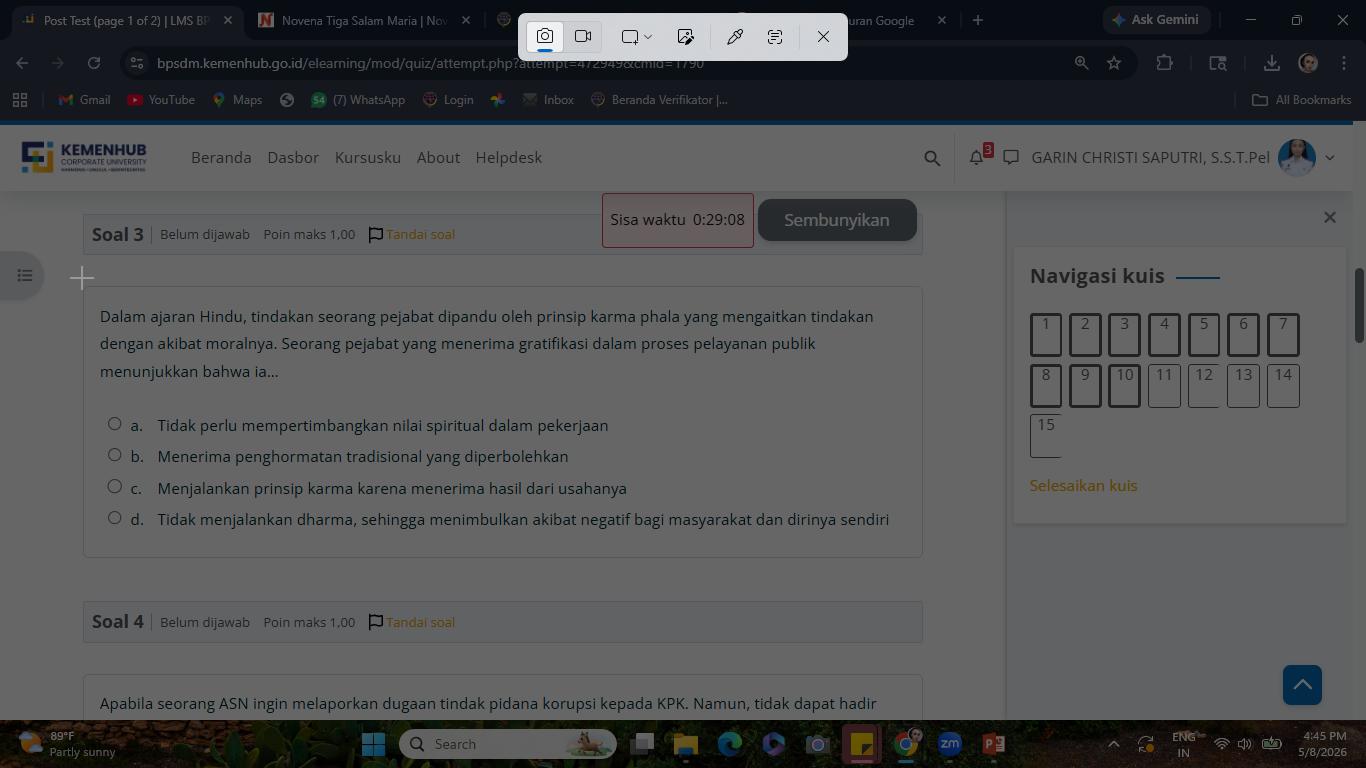Select the video record mode in snipping toolbar
Image resolution: width=1366 pixels, height=768 pixels.
[583, 36]
